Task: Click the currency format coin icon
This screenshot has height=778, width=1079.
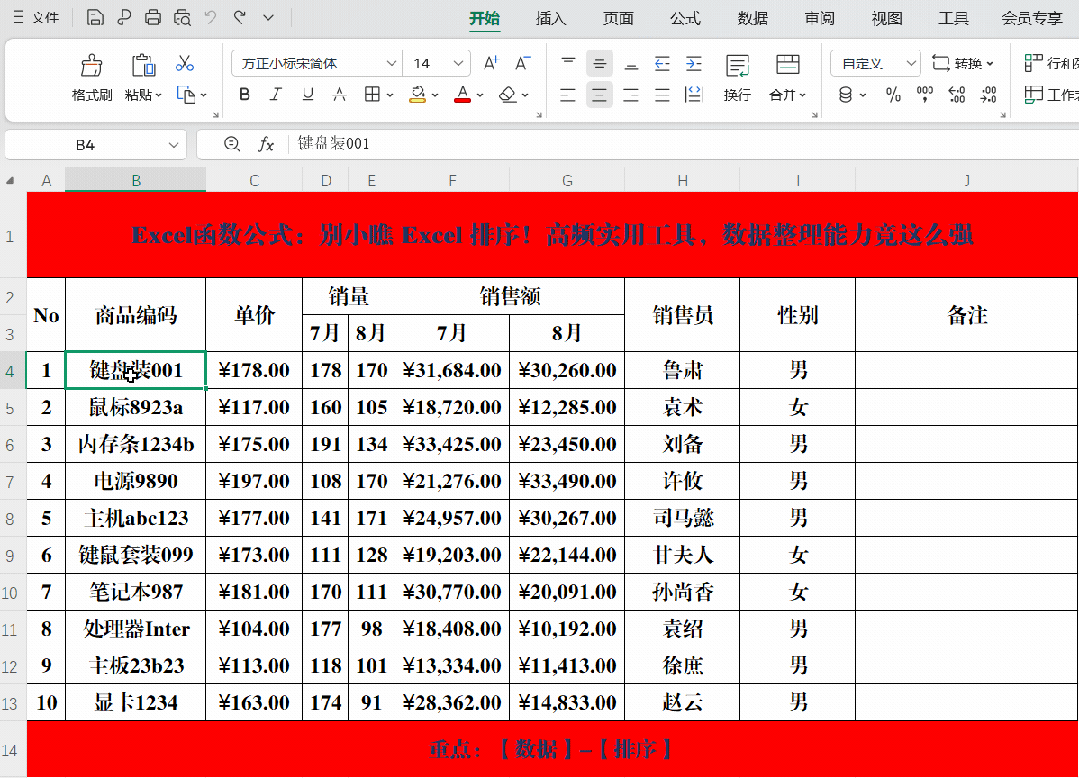Action: 846,94
